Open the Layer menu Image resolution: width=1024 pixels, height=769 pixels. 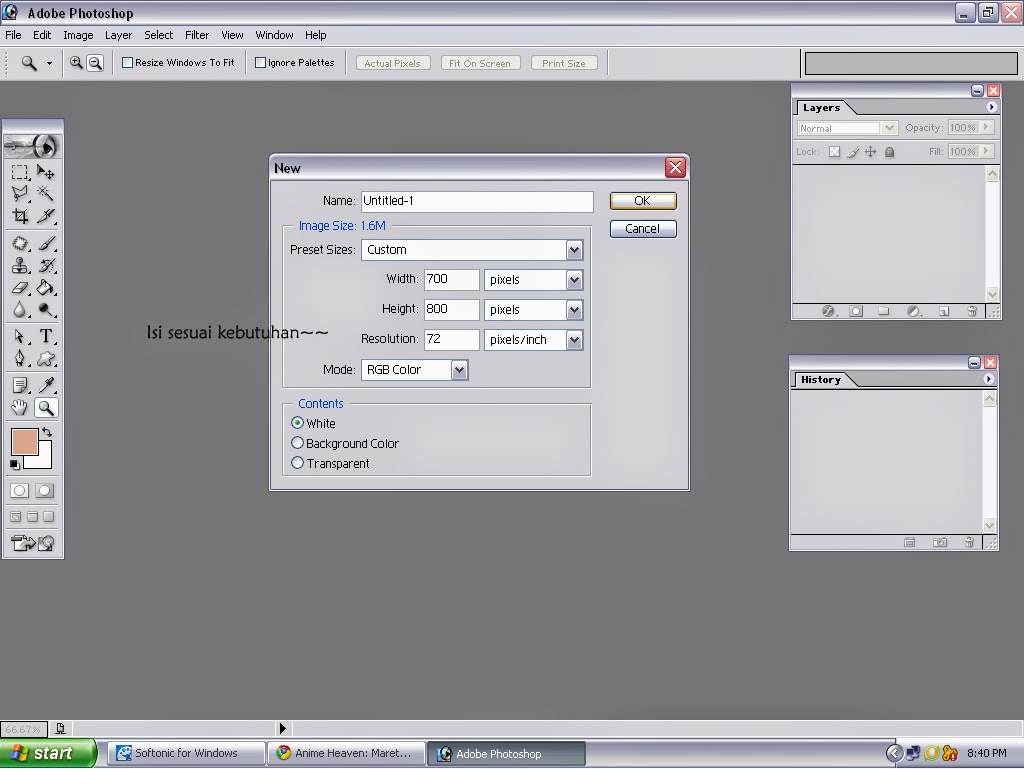point(118,35)
